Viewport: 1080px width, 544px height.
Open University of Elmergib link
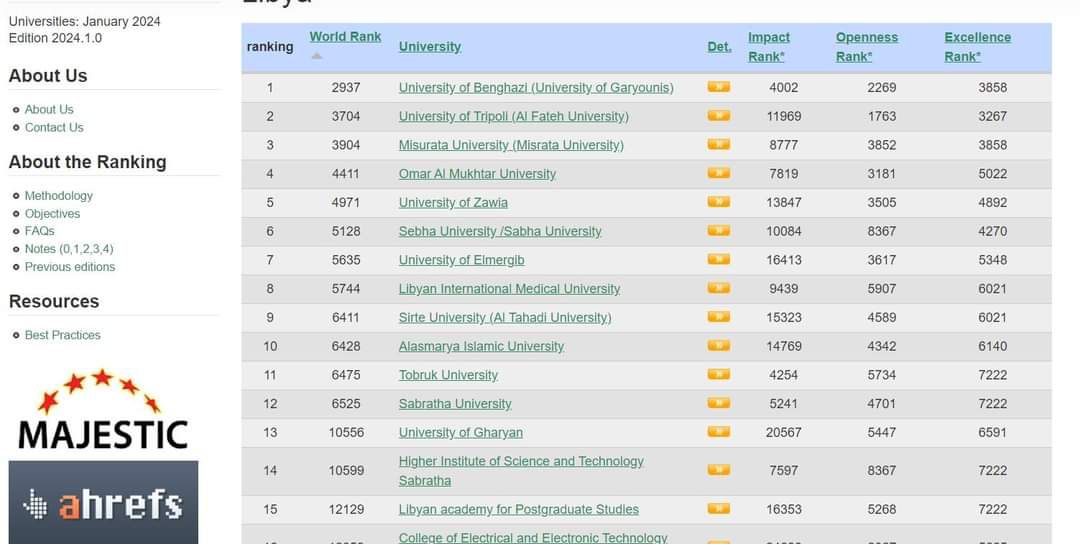461,260
